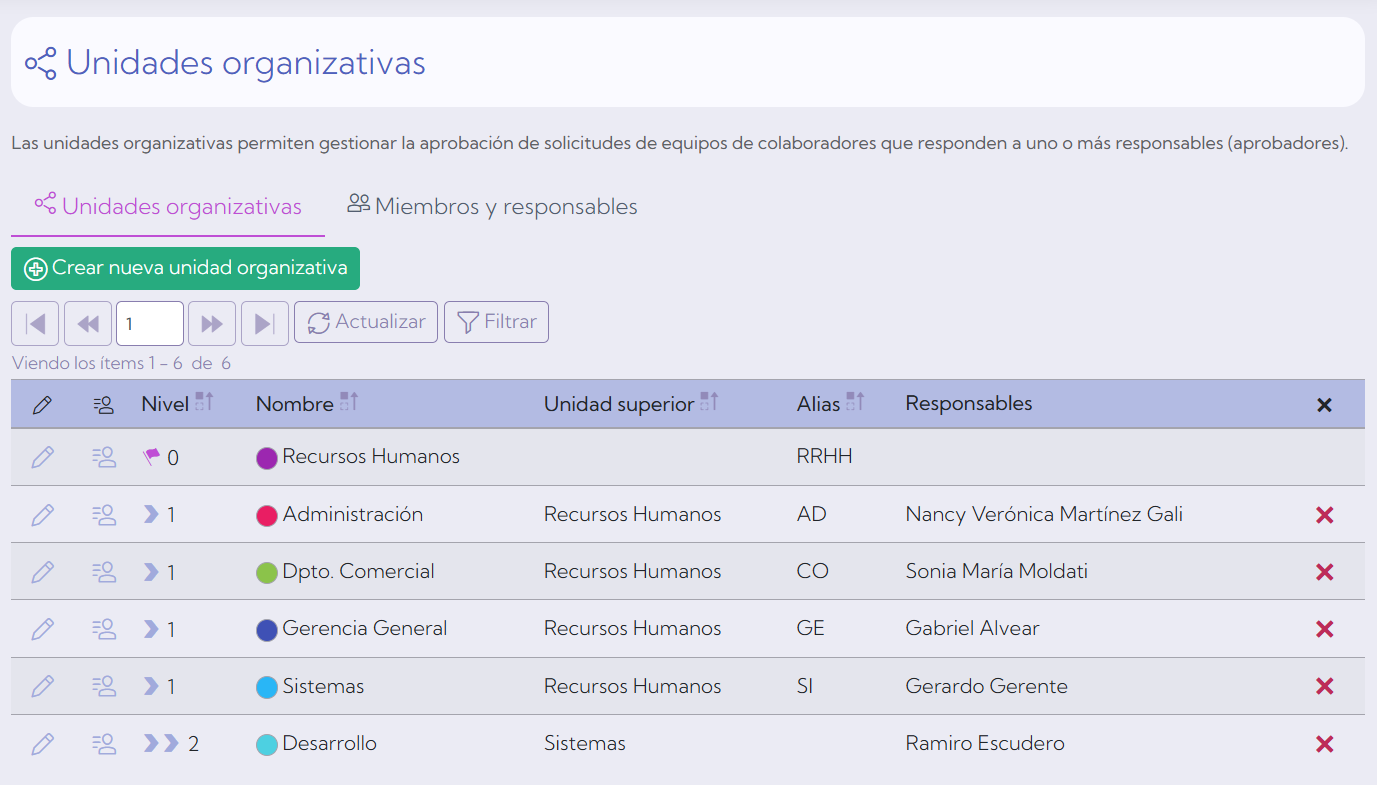
Task: Delete the Administración unit with red X
Action: [1325, 515]
